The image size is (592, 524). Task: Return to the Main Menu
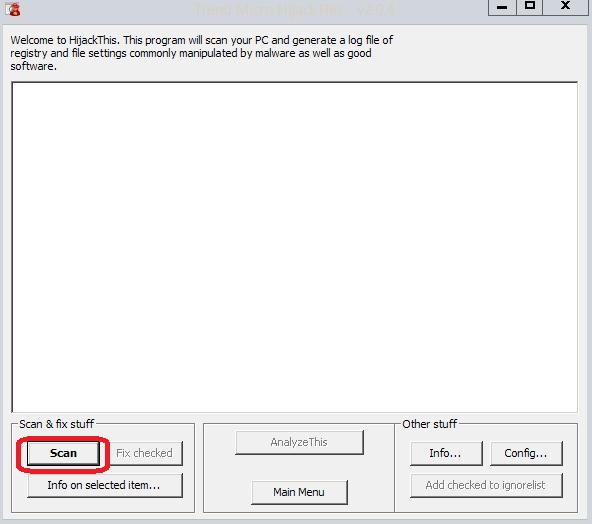[x=299, y=492]
